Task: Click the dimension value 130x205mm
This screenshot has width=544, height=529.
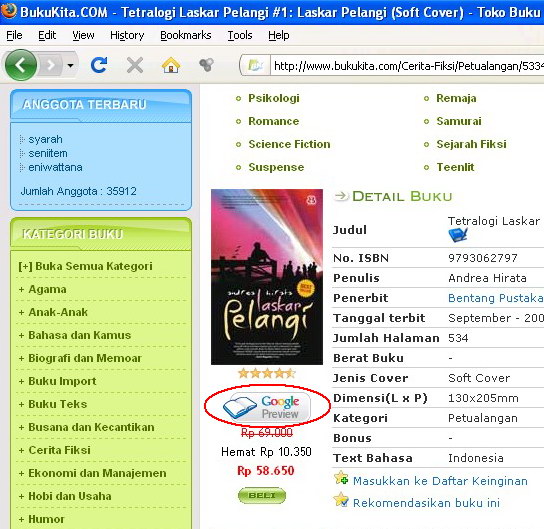Action: tap(483, 398)
